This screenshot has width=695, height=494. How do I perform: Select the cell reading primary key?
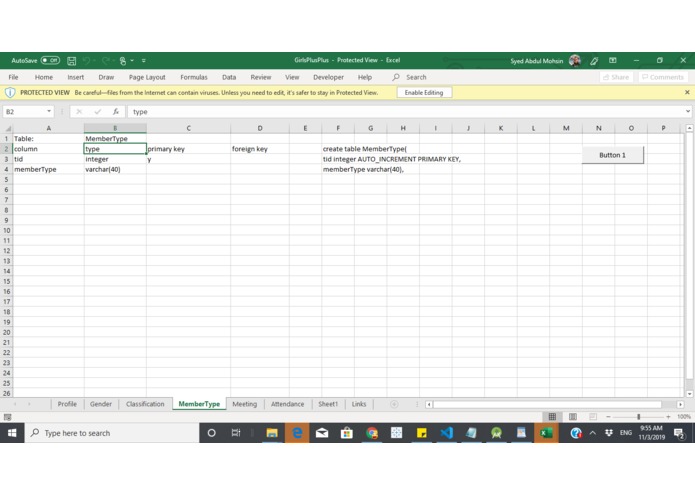pyautogui.click(x=188, y=149)
